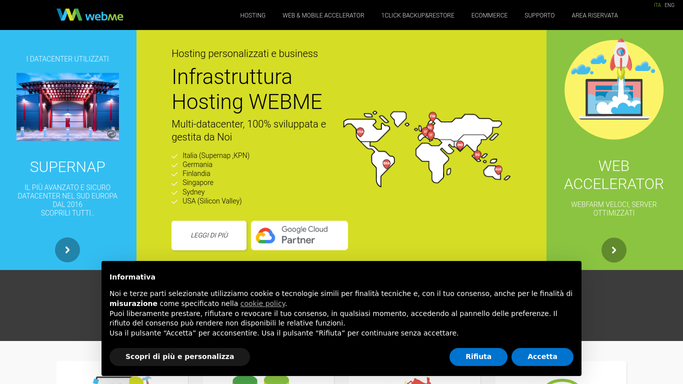This screenshot has width=683, height=384.
Task: Click the rocket Web Accelerator illustration
Action: pos(614,89)
